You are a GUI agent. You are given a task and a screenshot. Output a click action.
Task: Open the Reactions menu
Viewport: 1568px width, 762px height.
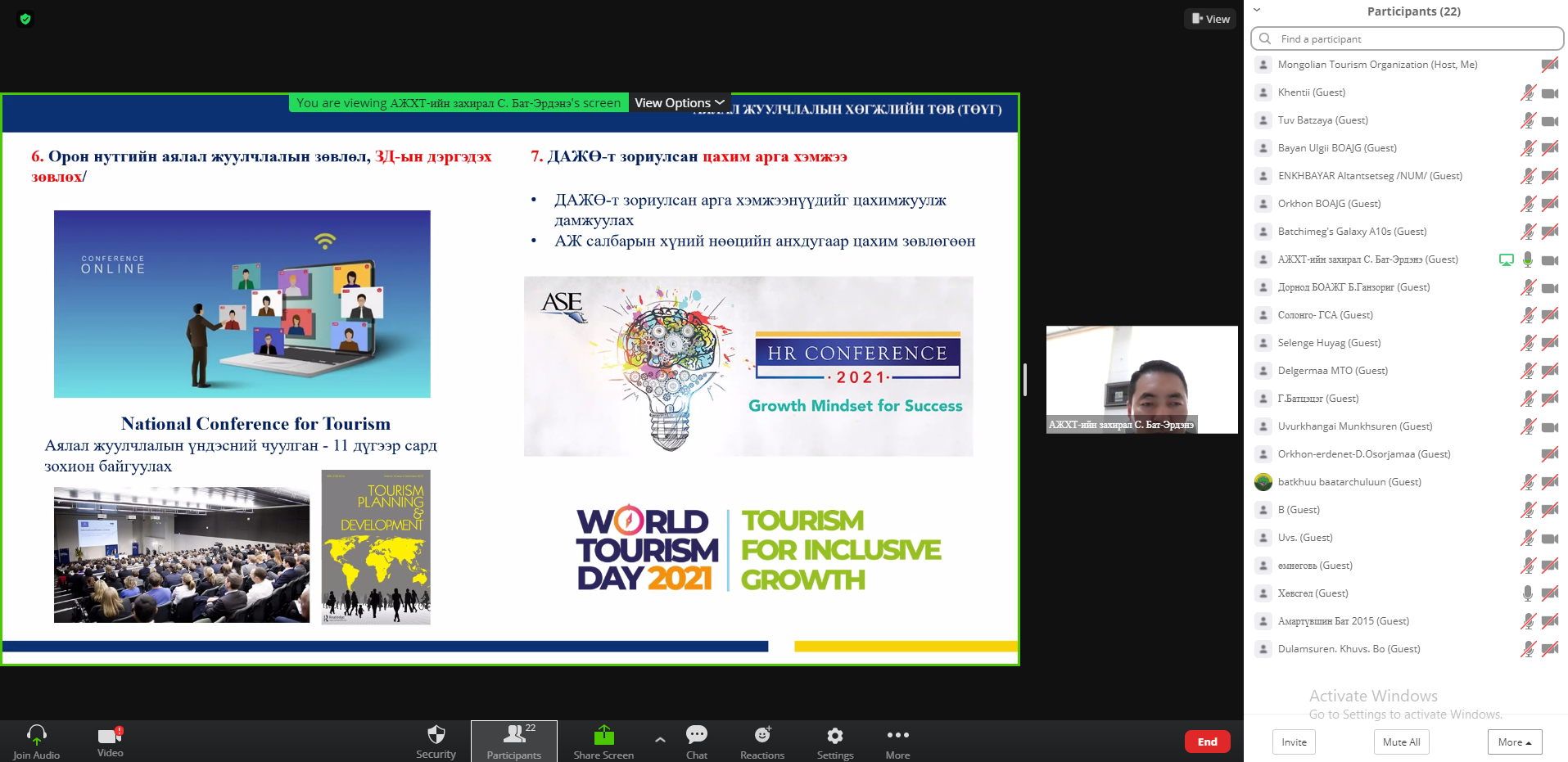click(x=762, y=735)
